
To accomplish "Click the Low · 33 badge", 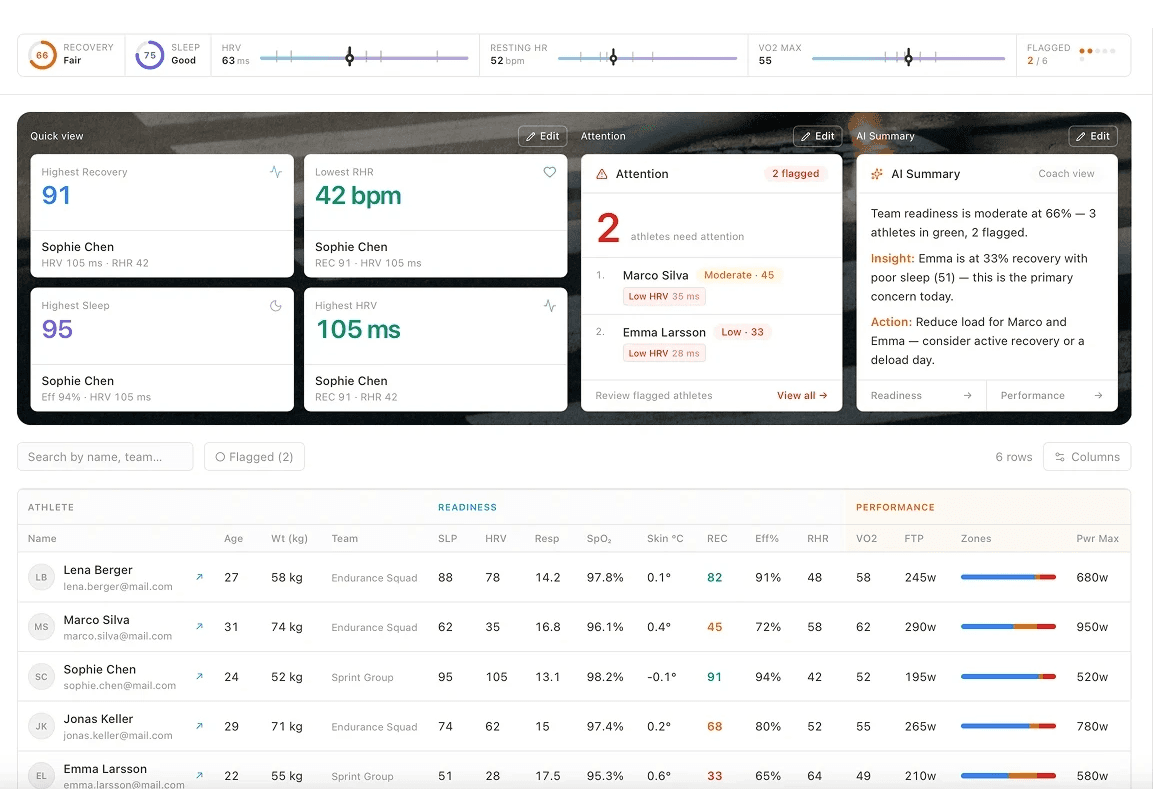I will [x=743, y=332].
